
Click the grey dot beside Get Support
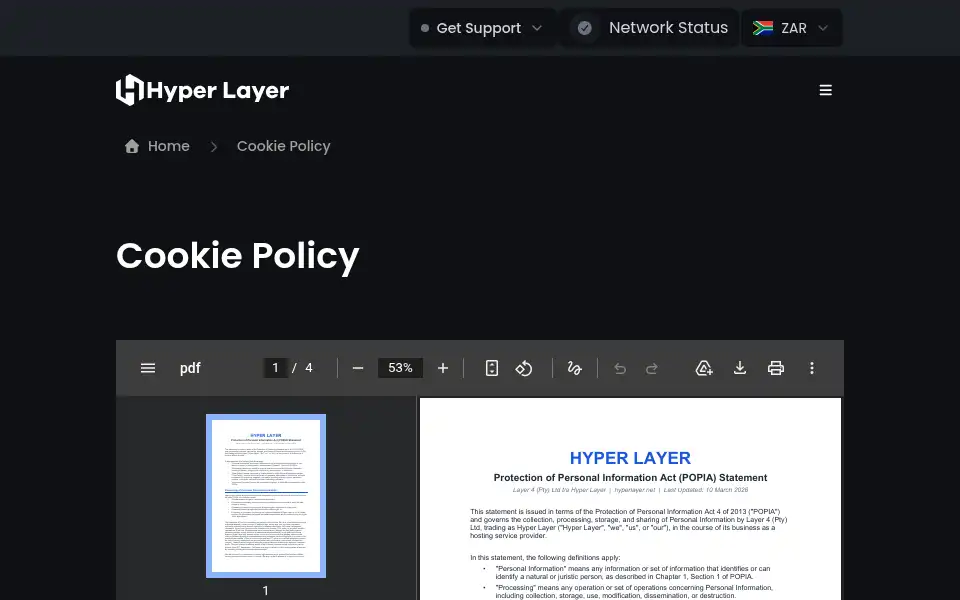coord(425,28)
